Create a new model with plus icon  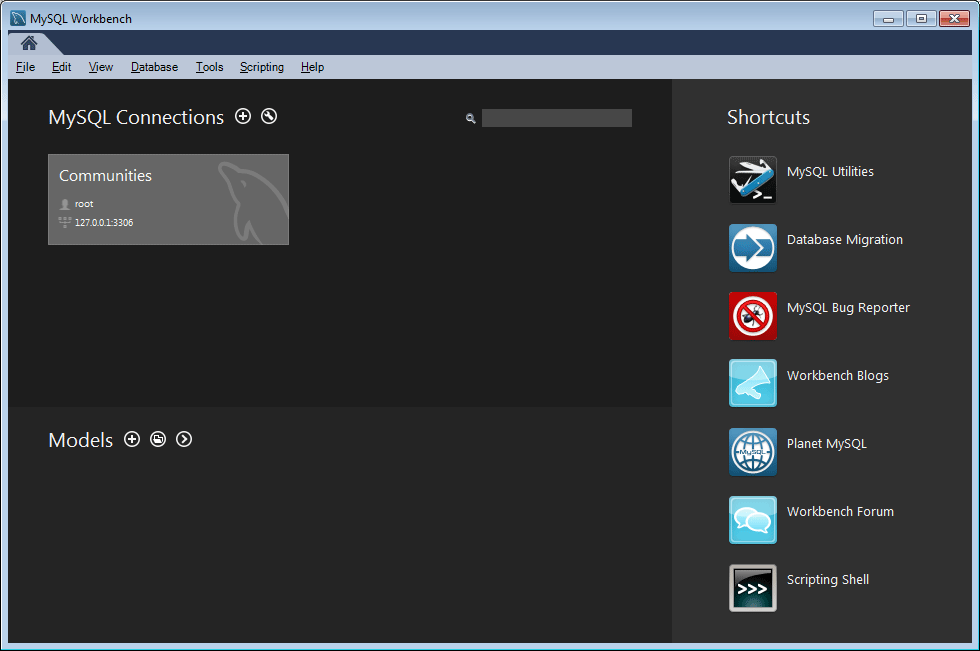coord(132,439)
